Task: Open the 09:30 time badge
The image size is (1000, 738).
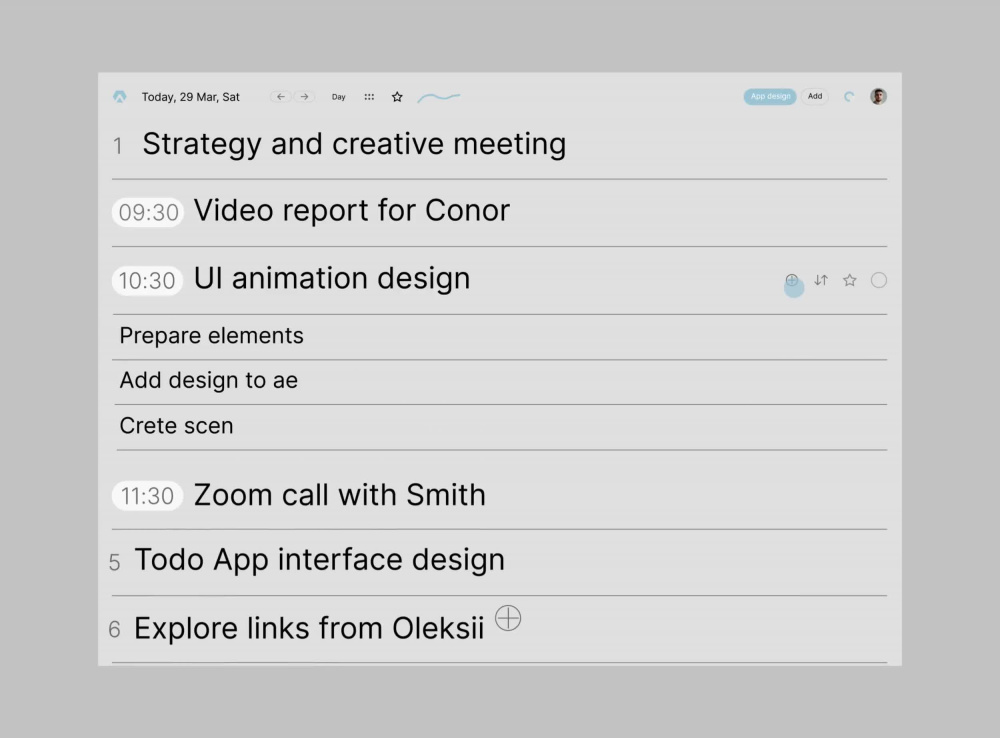Action: (x=148, y=212)
